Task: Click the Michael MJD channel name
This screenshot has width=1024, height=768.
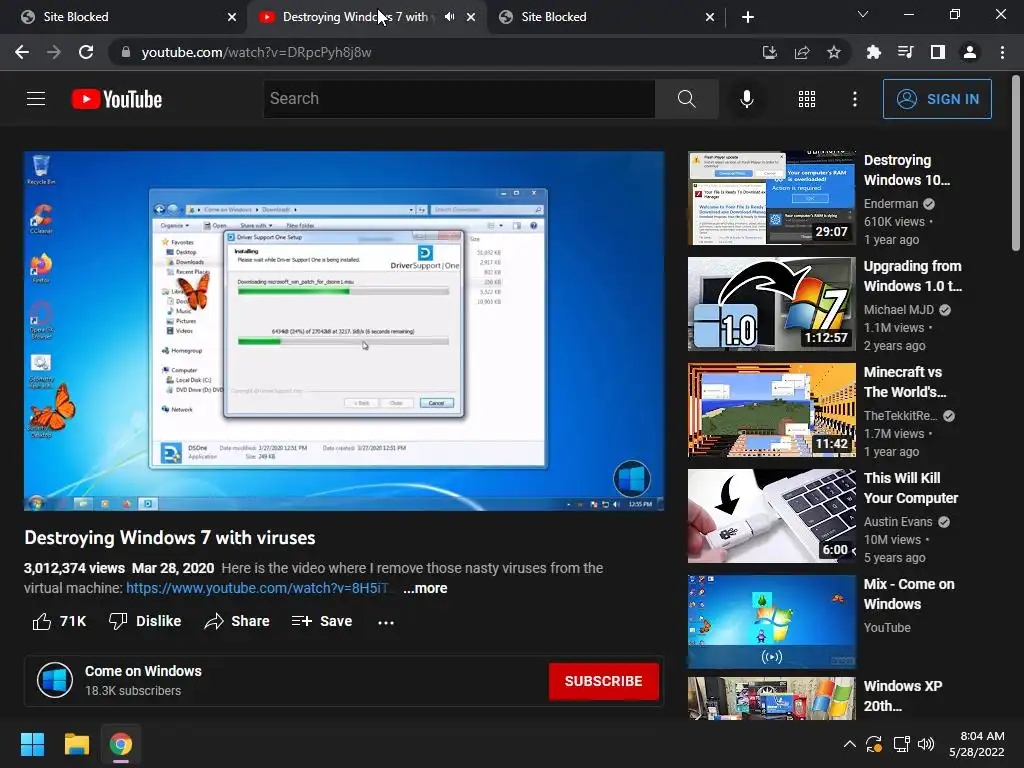Action: click(x=899, y=310)
